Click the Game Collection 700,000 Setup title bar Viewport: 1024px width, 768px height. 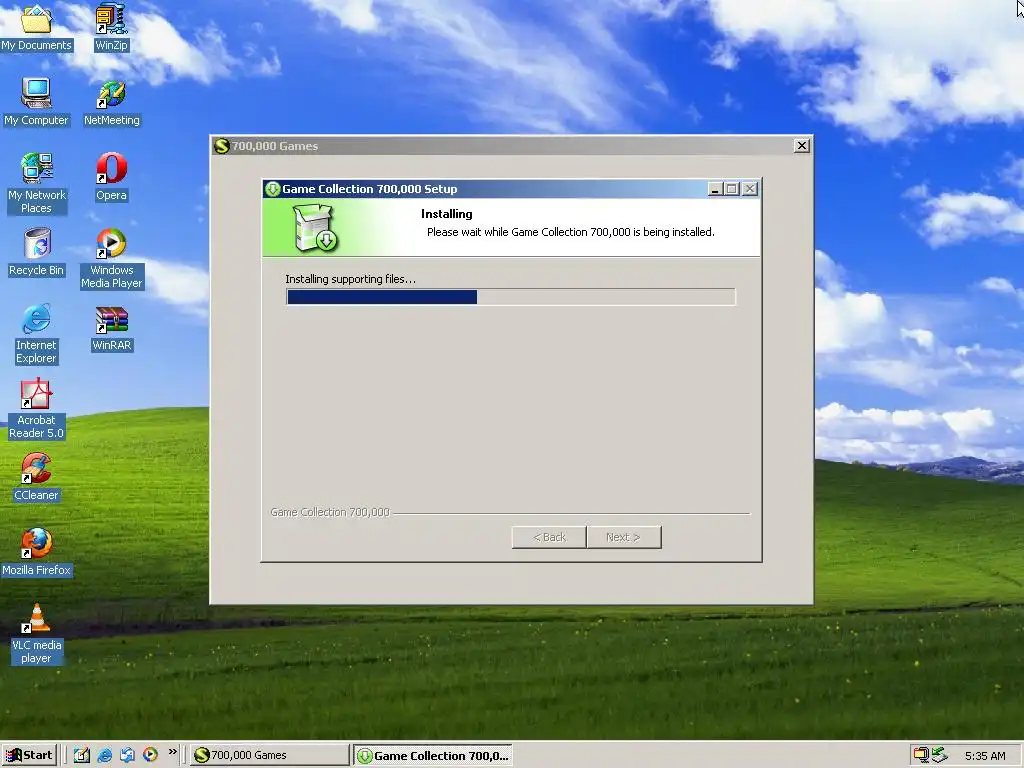point(511,189)
